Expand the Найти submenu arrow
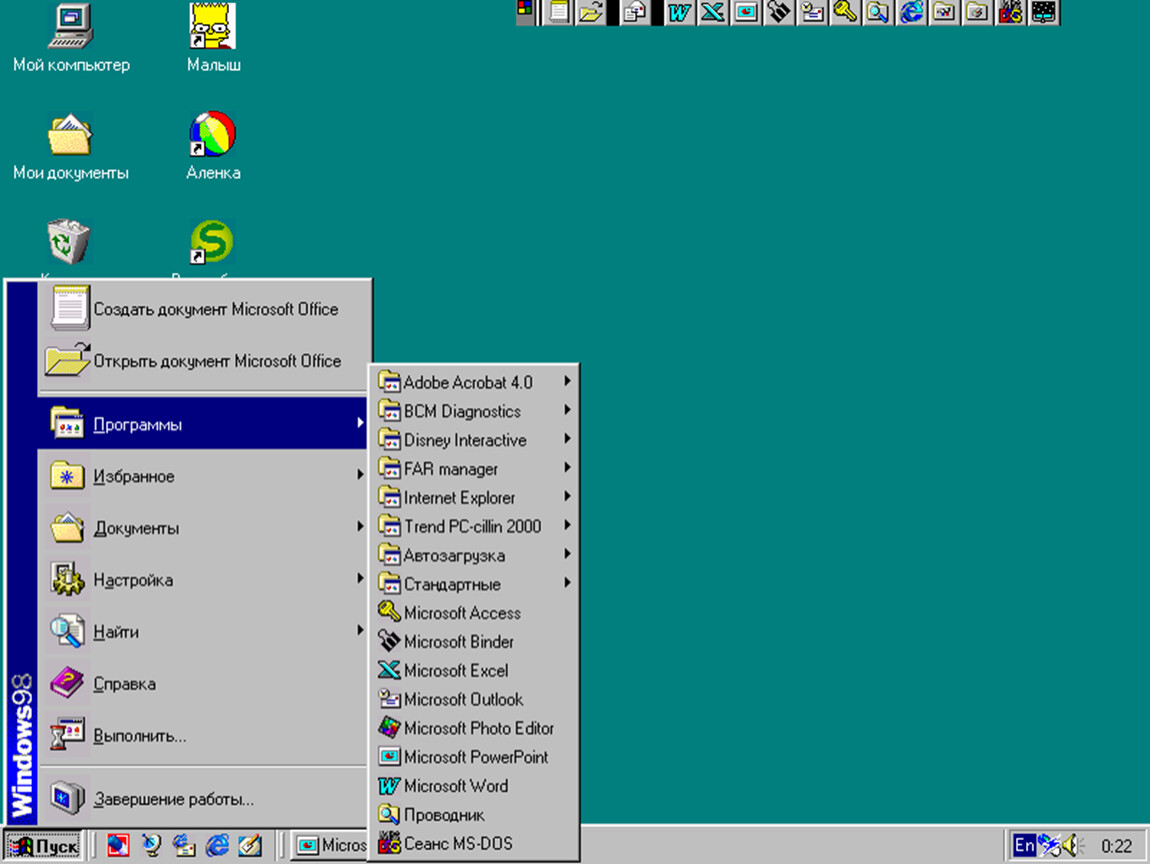Image resolution: width=1150 pixels, height=864 pixels. click(x=360, y=630)
